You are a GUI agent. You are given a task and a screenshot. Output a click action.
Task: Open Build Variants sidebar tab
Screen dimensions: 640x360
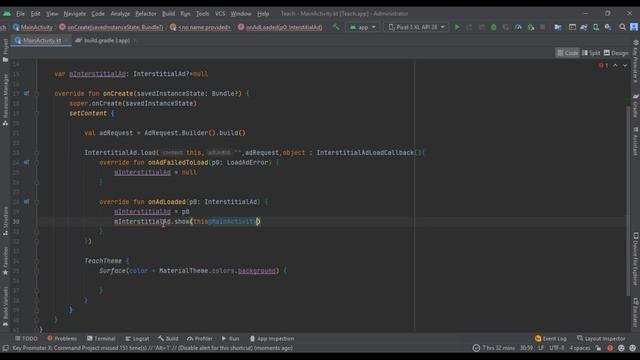pos(5,306)
